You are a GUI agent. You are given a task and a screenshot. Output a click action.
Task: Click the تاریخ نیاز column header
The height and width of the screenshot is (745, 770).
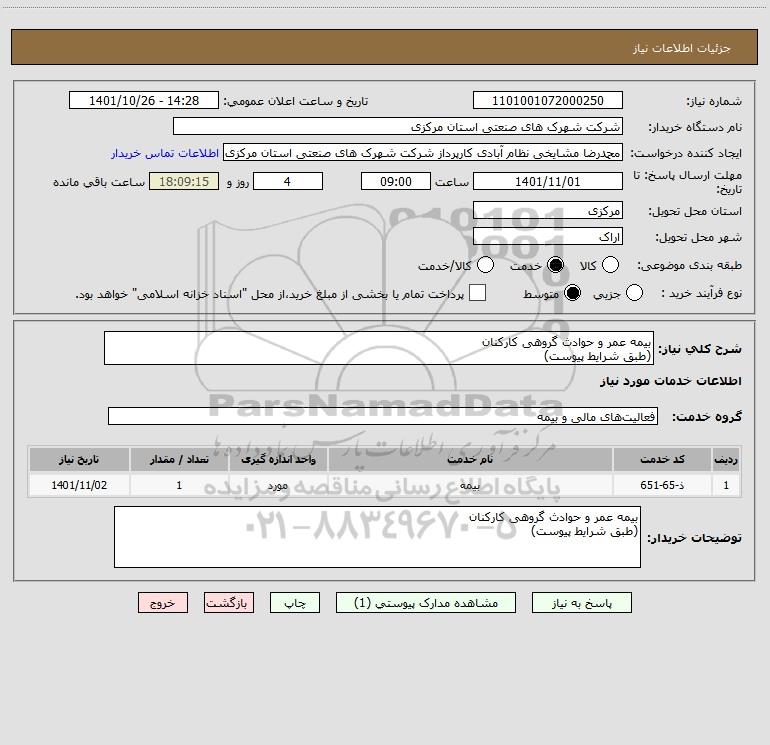point(79,460)
